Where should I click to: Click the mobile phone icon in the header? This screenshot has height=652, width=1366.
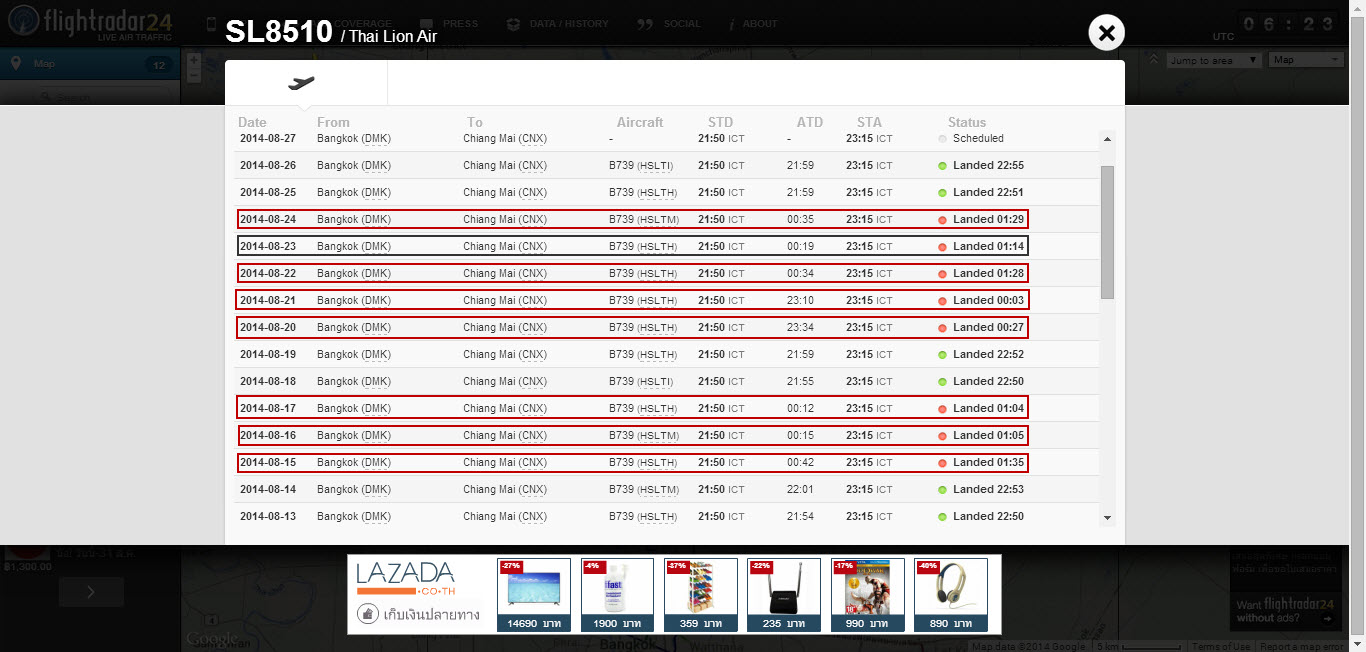(x=211, y=23)
